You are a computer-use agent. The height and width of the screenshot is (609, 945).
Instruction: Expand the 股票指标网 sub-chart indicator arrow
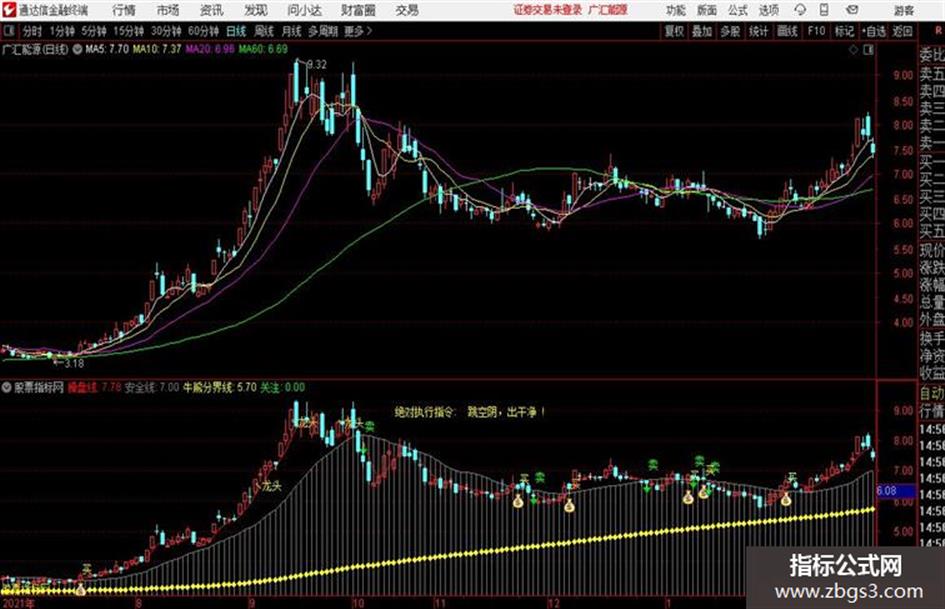coord(7,387)
